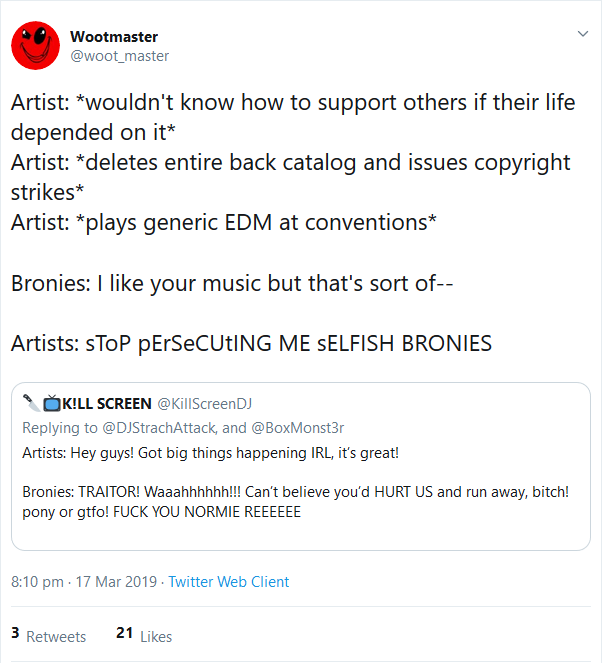View the 3 Retweets list
Screen dimensions: 602x663
48,635
